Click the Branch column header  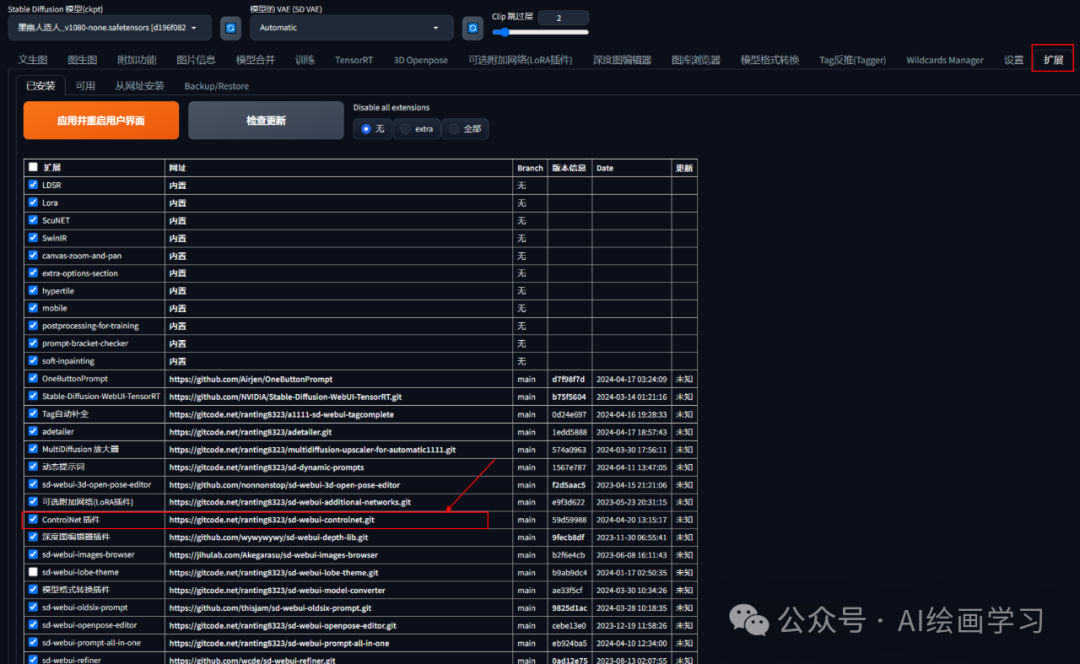coord(530,168)
